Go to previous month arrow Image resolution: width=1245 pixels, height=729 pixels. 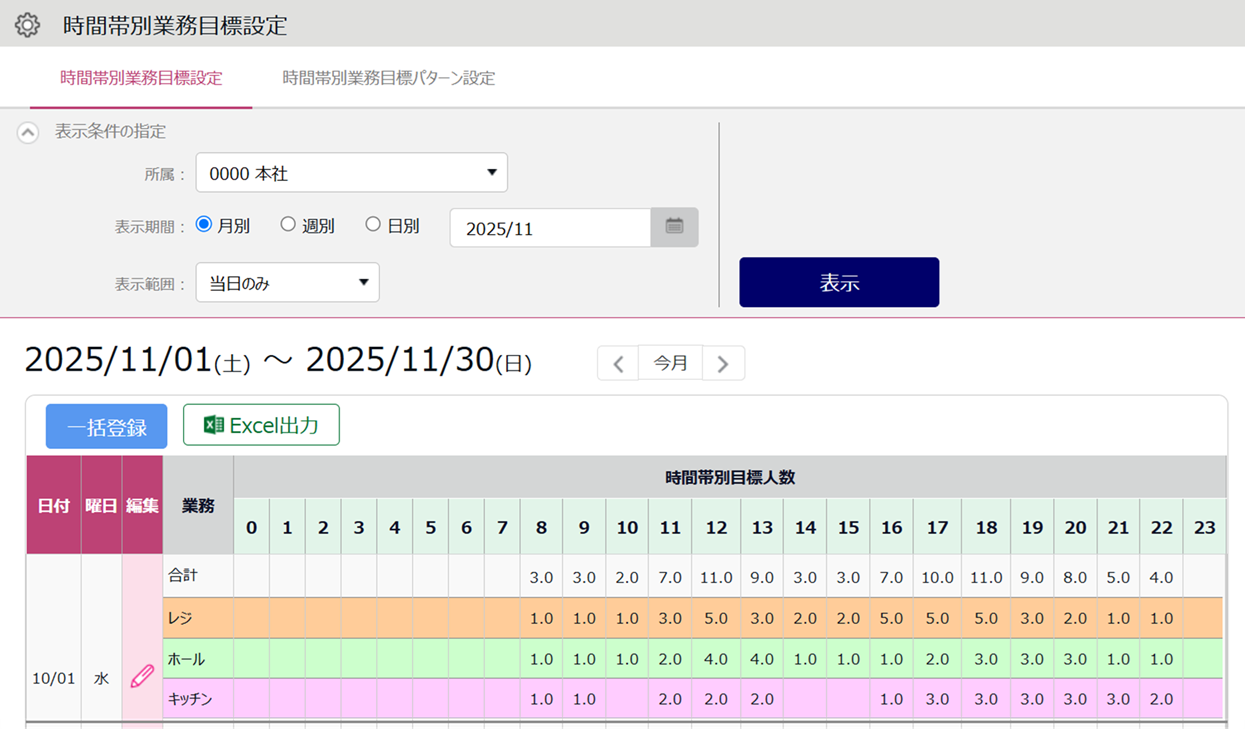pos(618,363)
